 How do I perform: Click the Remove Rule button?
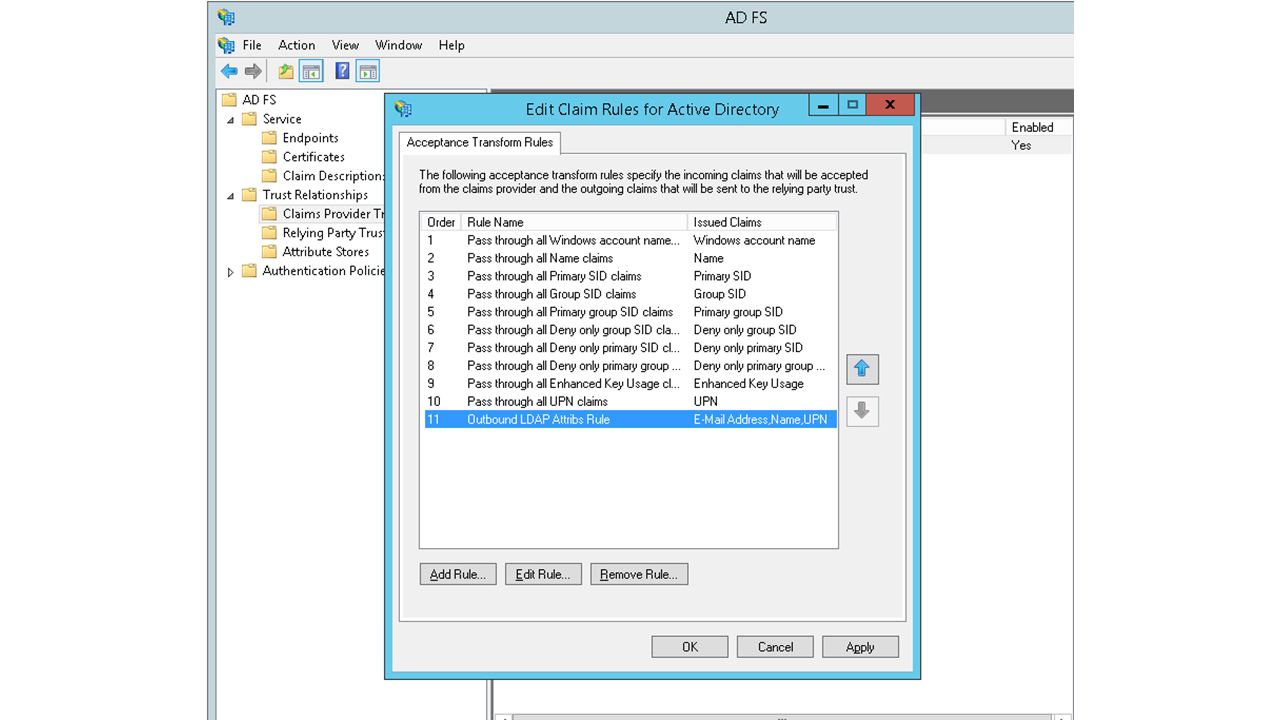[x=639, y=574]
